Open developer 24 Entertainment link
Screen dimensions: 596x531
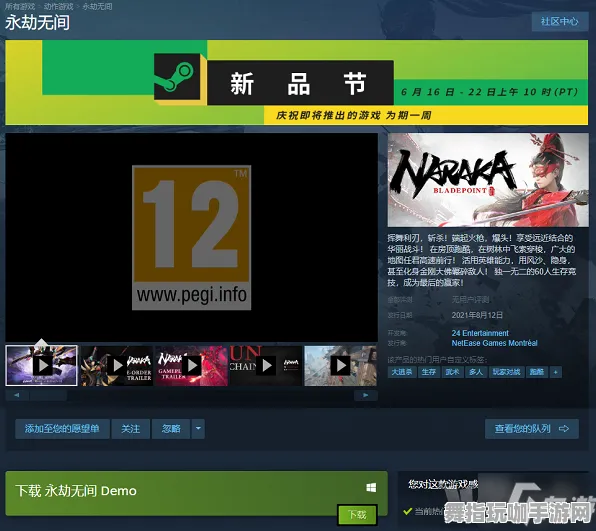coord(480,333)
